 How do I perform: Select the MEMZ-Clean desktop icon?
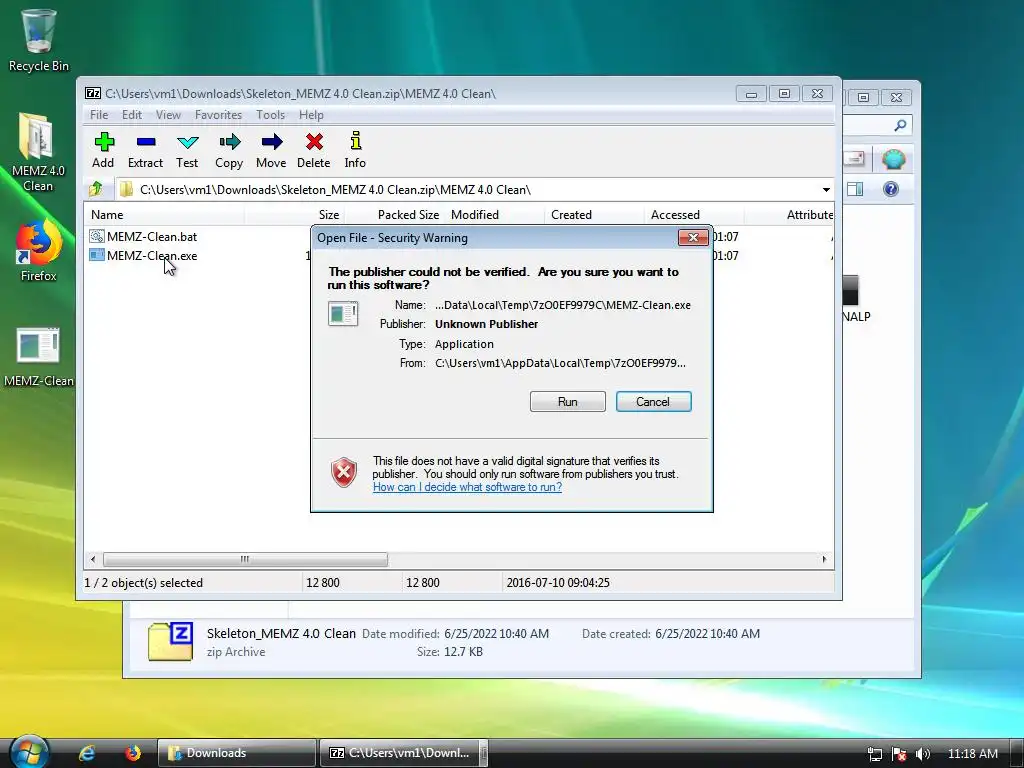pos(39,357)
